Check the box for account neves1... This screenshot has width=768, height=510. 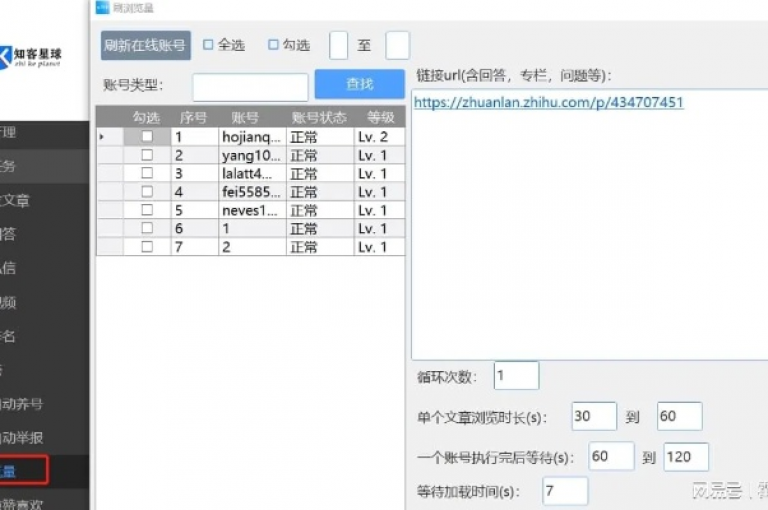click(147, 210)
